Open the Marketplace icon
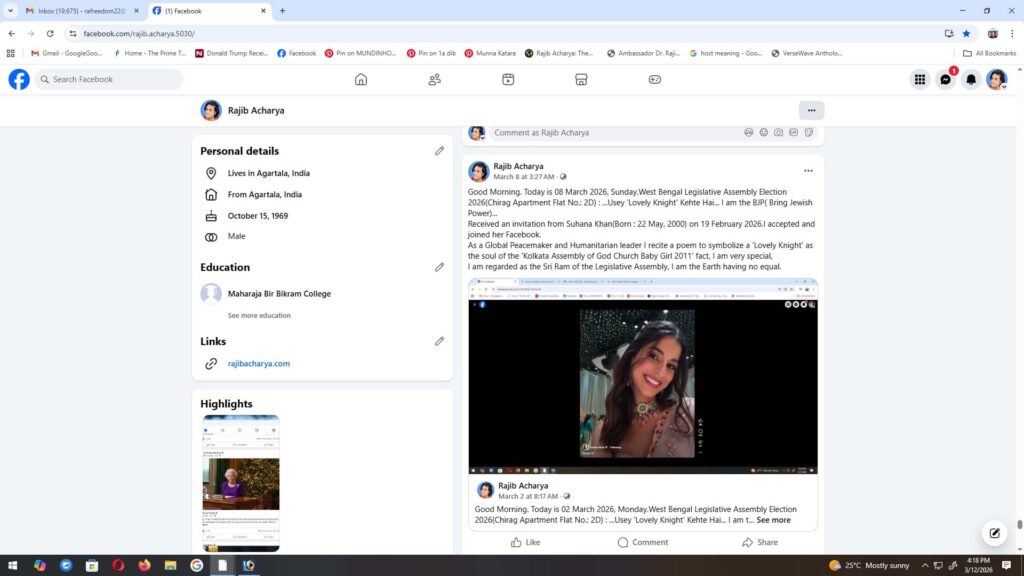 (581, 80)
